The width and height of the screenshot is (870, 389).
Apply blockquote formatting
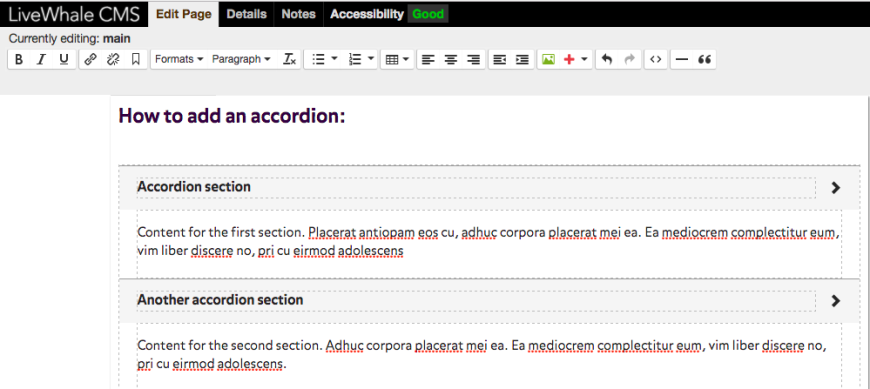tap(705, 59)
